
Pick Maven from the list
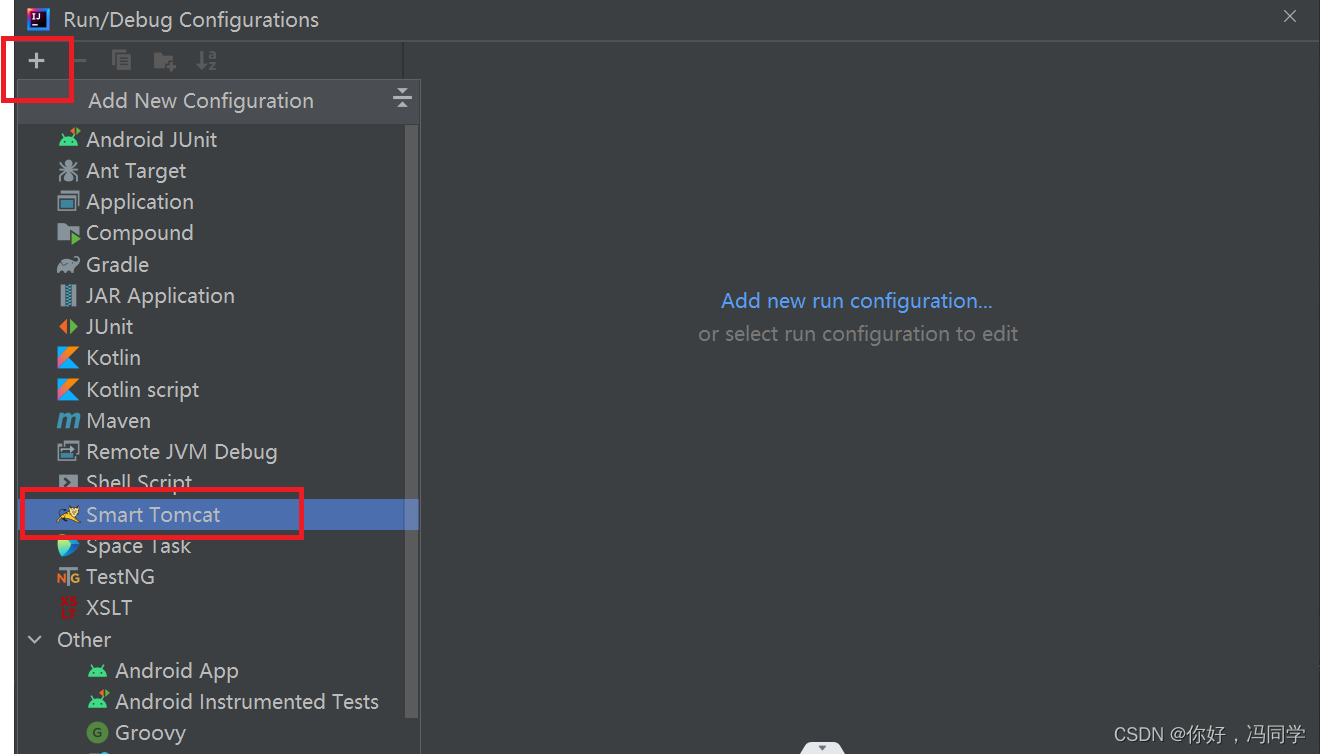click(218, 421)
